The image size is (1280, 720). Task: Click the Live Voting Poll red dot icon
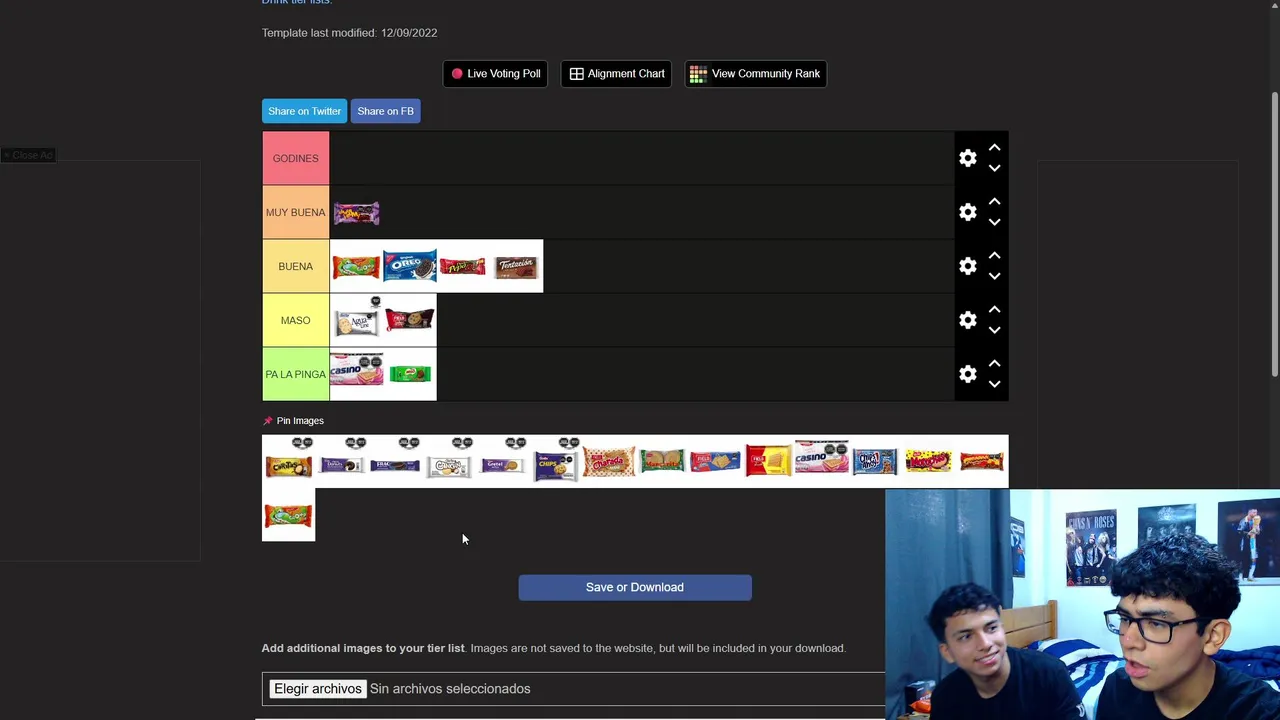[x=457, y=73]
